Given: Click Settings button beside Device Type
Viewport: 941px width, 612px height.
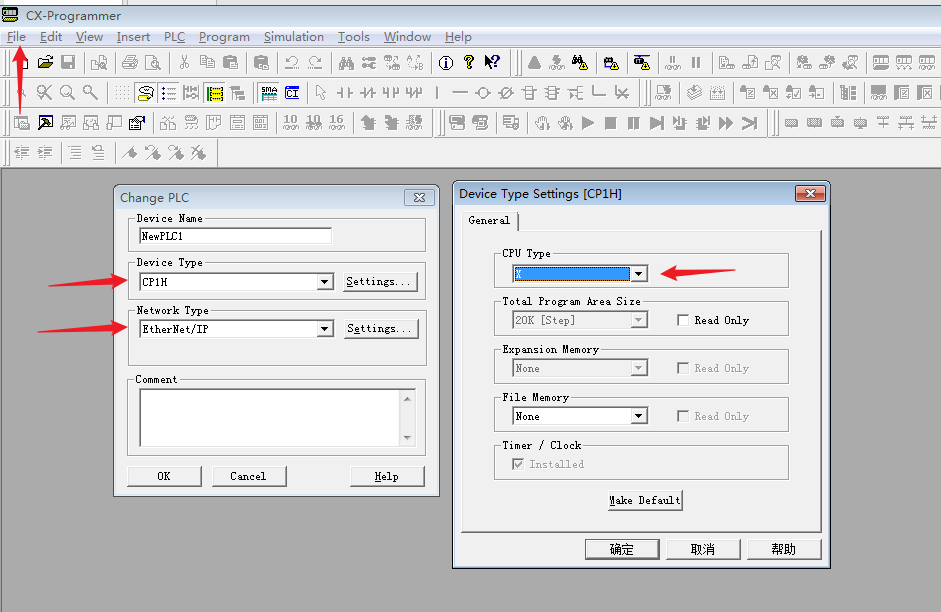Looking at the screenshot, I should pyautogui.click(x=379, y=282).
